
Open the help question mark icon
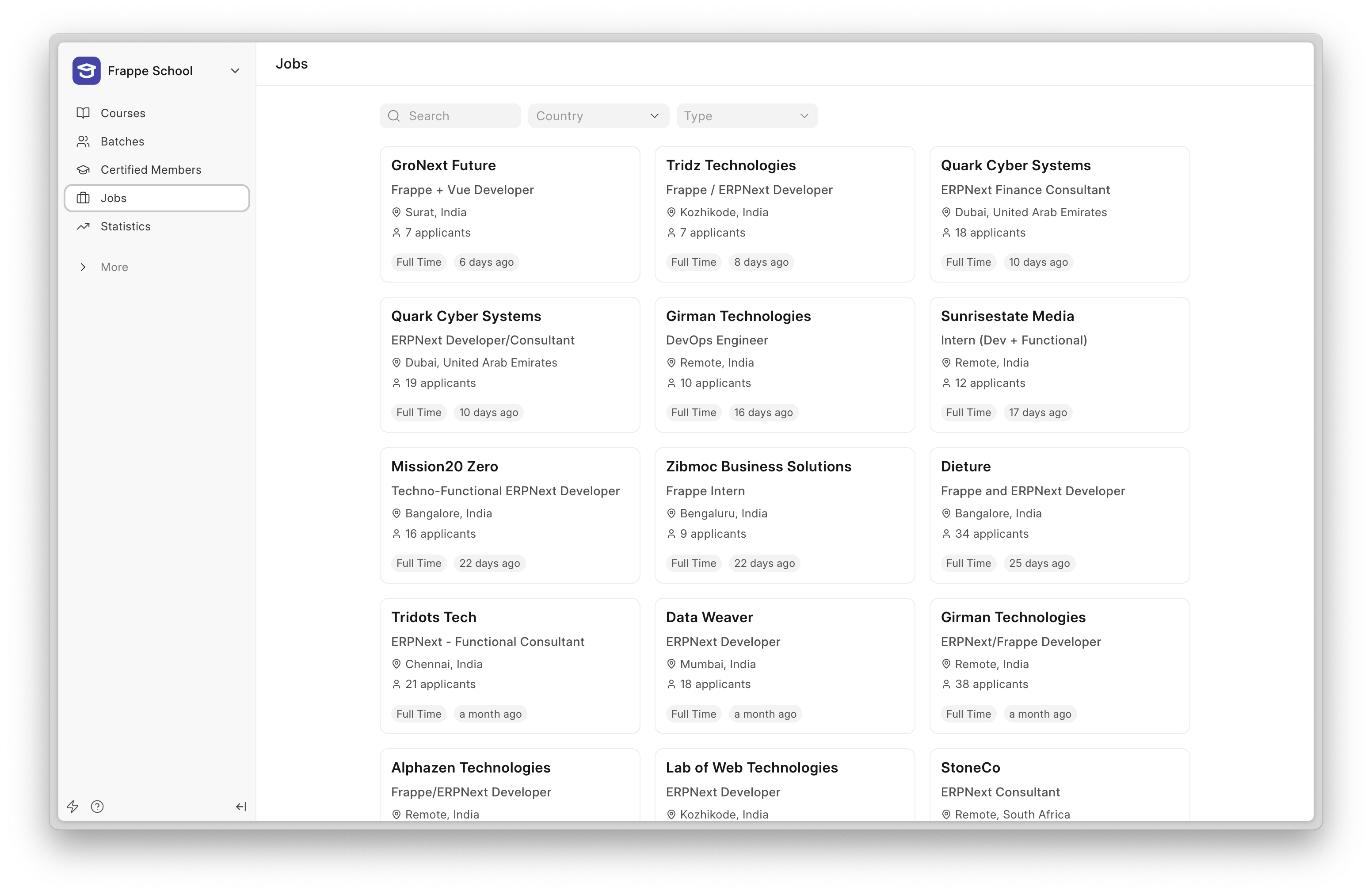click(x=97, y=806)
